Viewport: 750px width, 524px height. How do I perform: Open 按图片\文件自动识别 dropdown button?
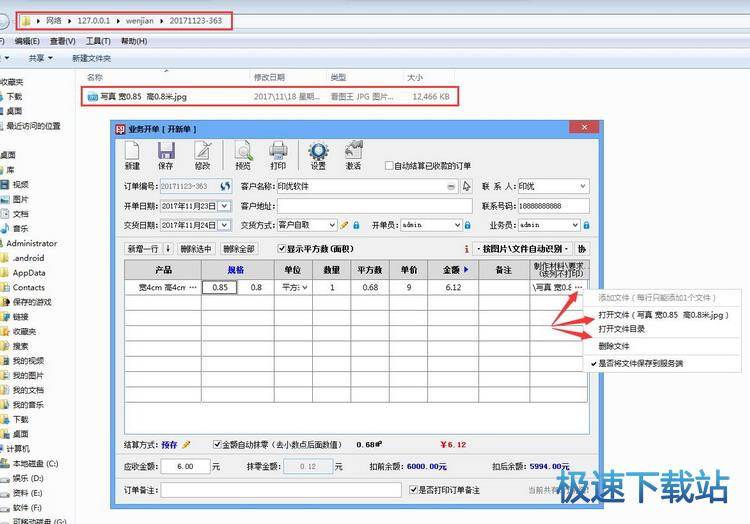tap(523, 249)
